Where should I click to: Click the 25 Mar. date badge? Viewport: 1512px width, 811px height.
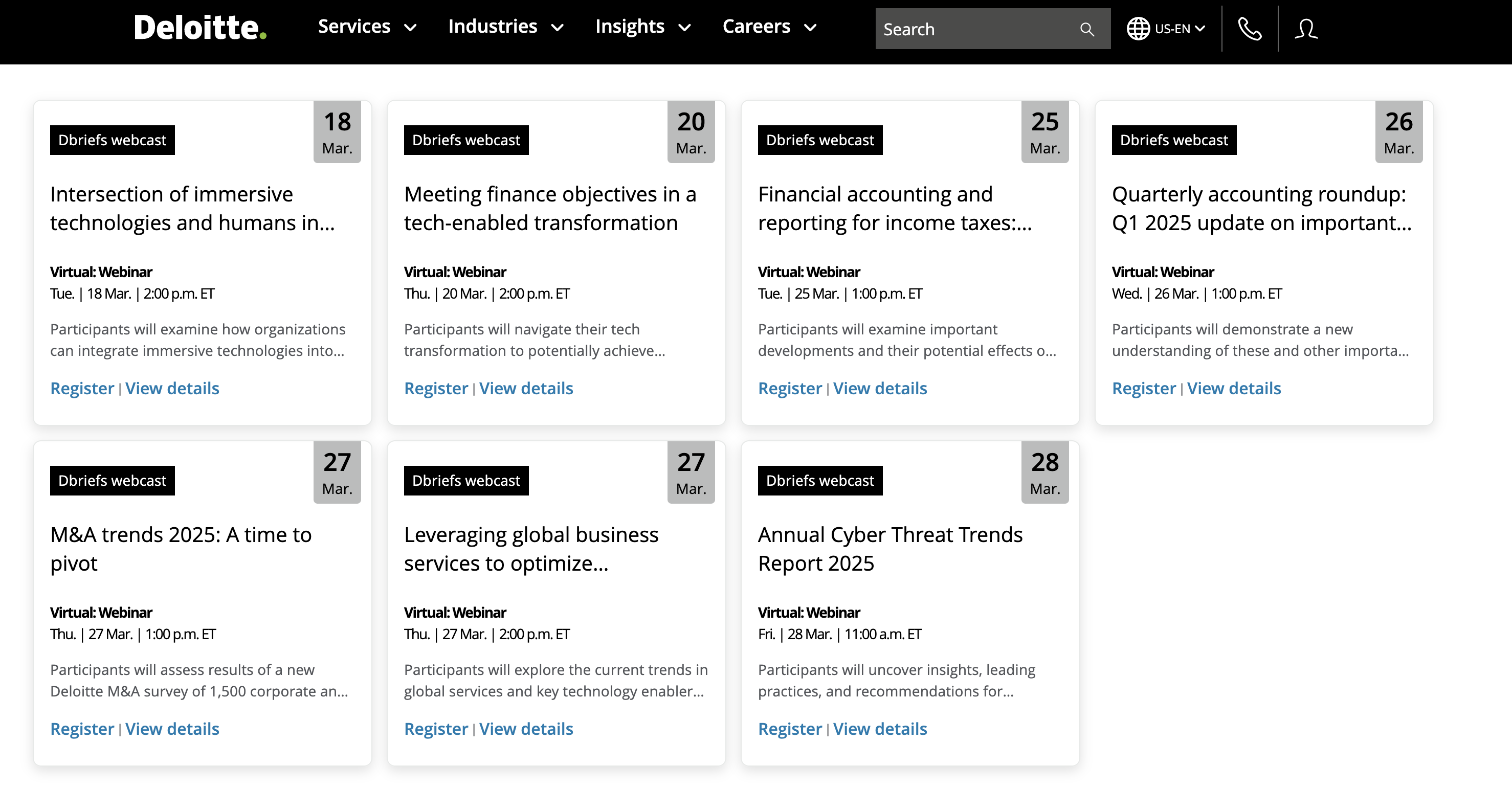click(x=1045, y=132)
